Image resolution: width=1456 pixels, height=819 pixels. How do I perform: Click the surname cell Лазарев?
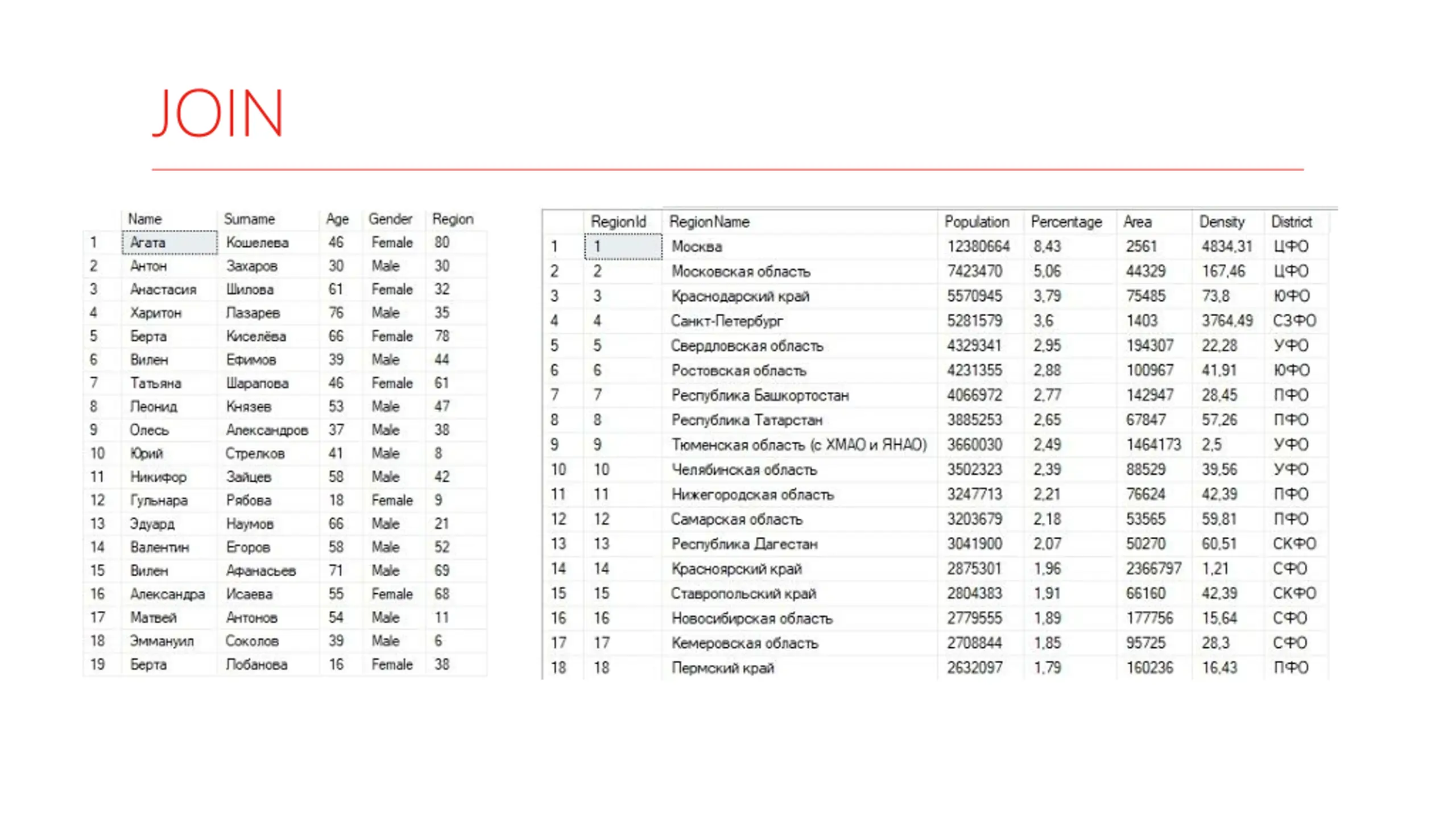[x=253, y=313]
